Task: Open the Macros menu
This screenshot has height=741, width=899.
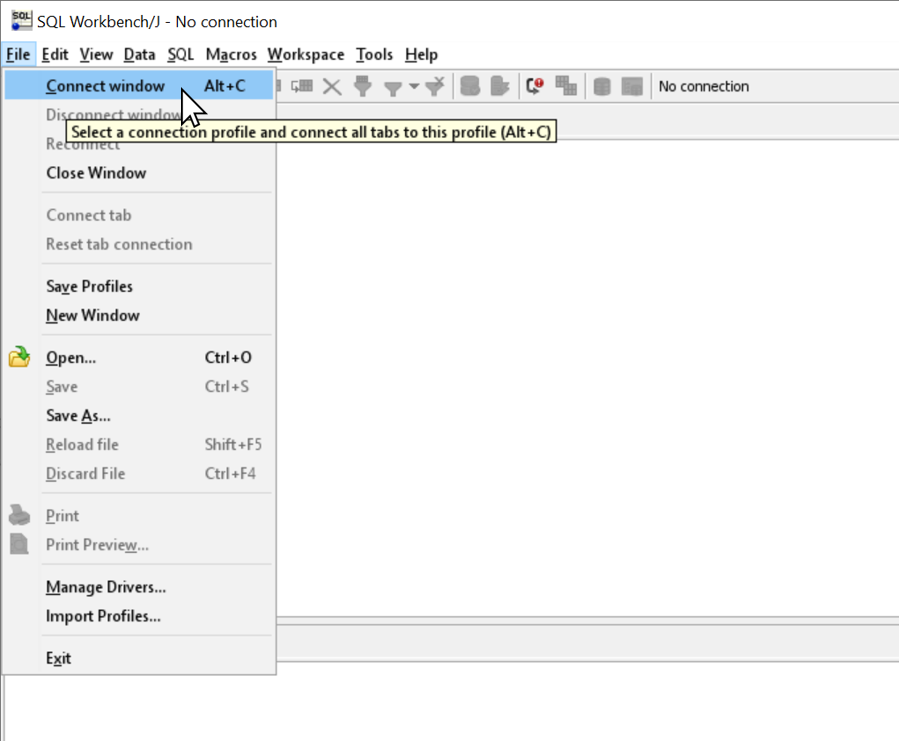Action: [231, 54]
